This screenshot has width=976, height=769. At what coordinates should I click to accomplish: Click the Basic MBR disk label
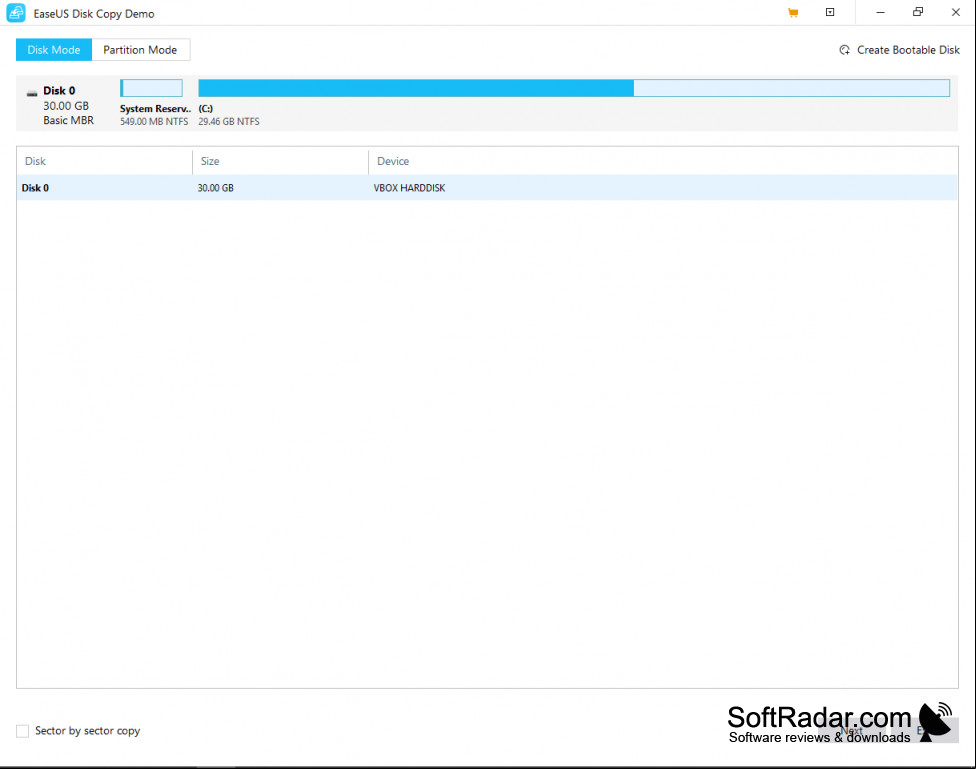(68, 120)
